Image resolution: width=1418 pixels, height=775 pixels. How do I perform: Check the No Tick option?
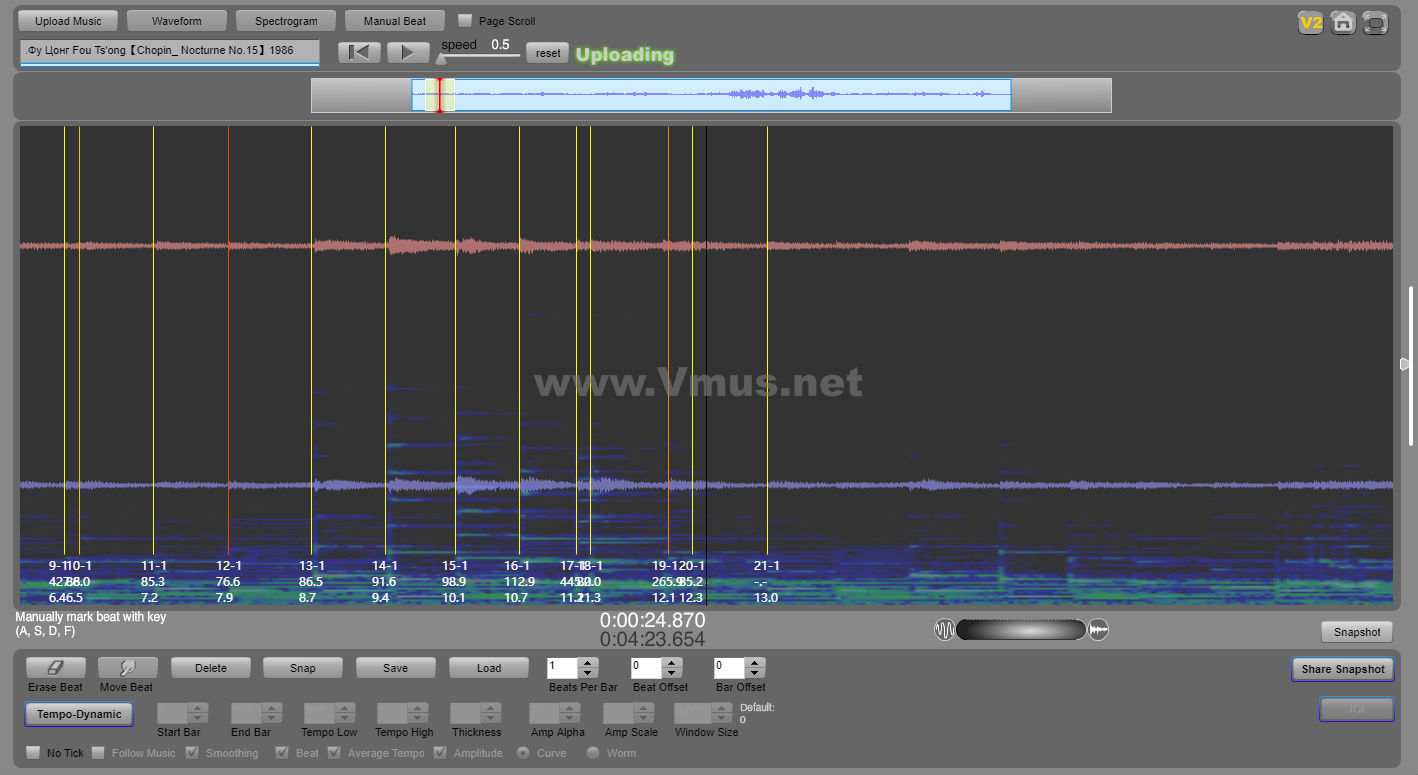(33, 752)
